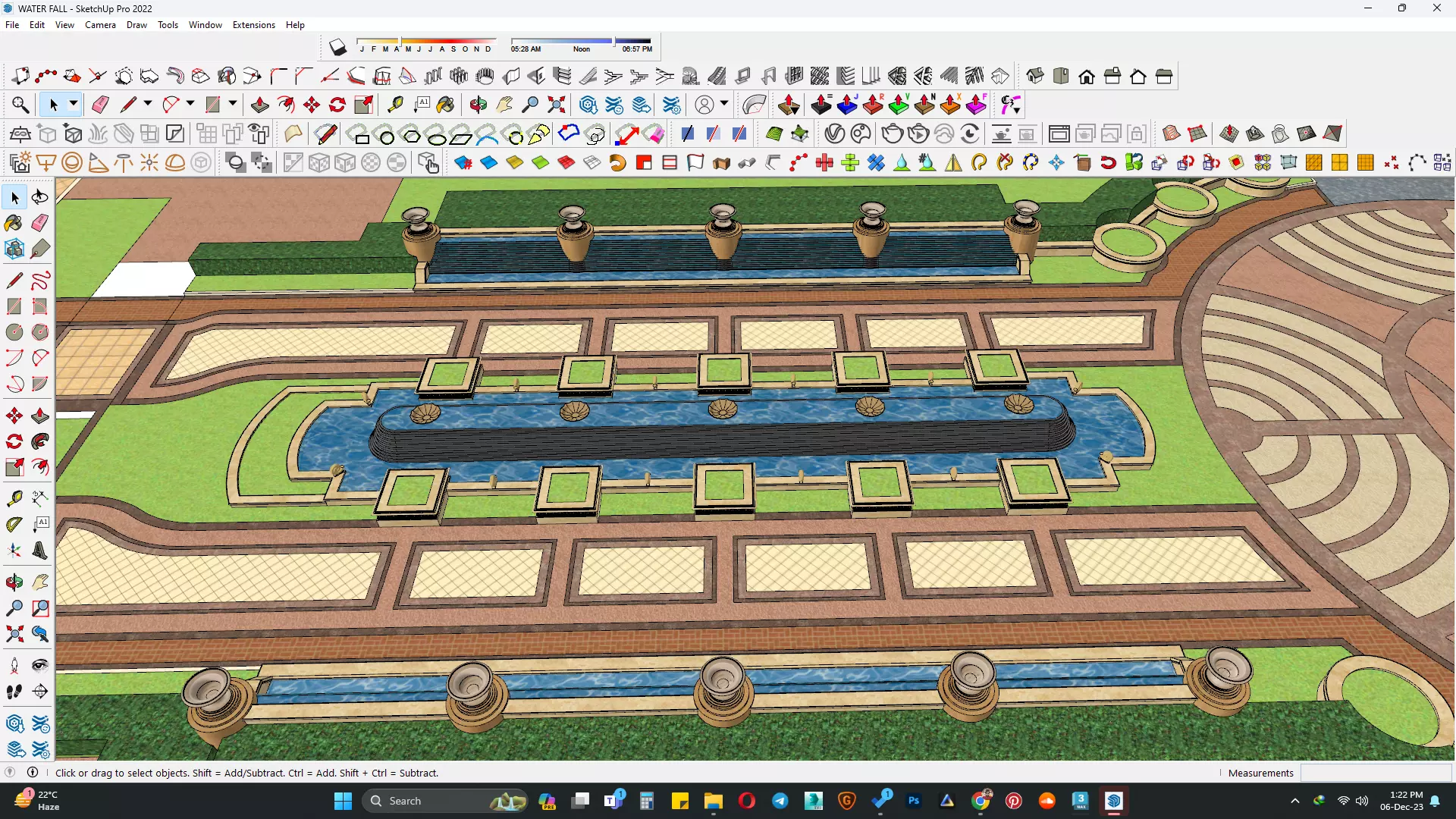
Task: Open the Extensions menu
Action: point(253,25)
